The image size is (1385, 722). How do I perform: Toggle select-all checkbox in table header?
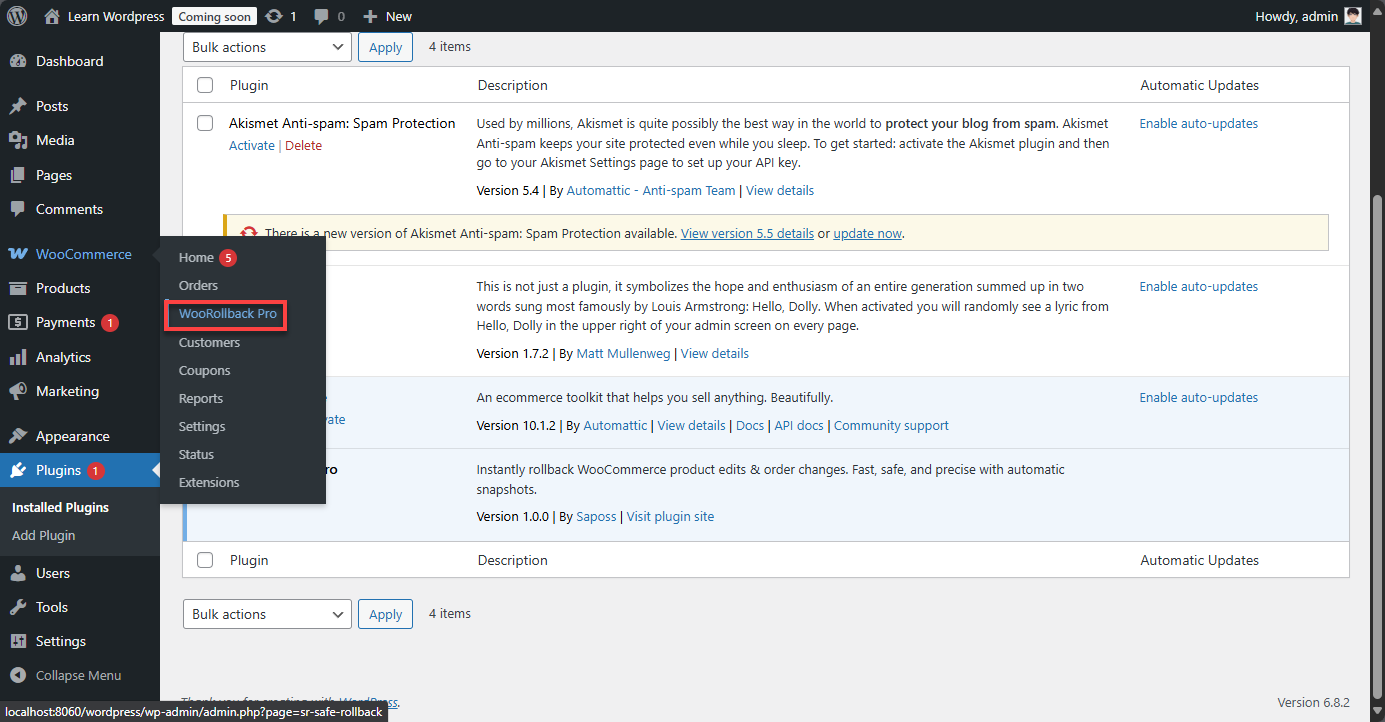point(205,85)
